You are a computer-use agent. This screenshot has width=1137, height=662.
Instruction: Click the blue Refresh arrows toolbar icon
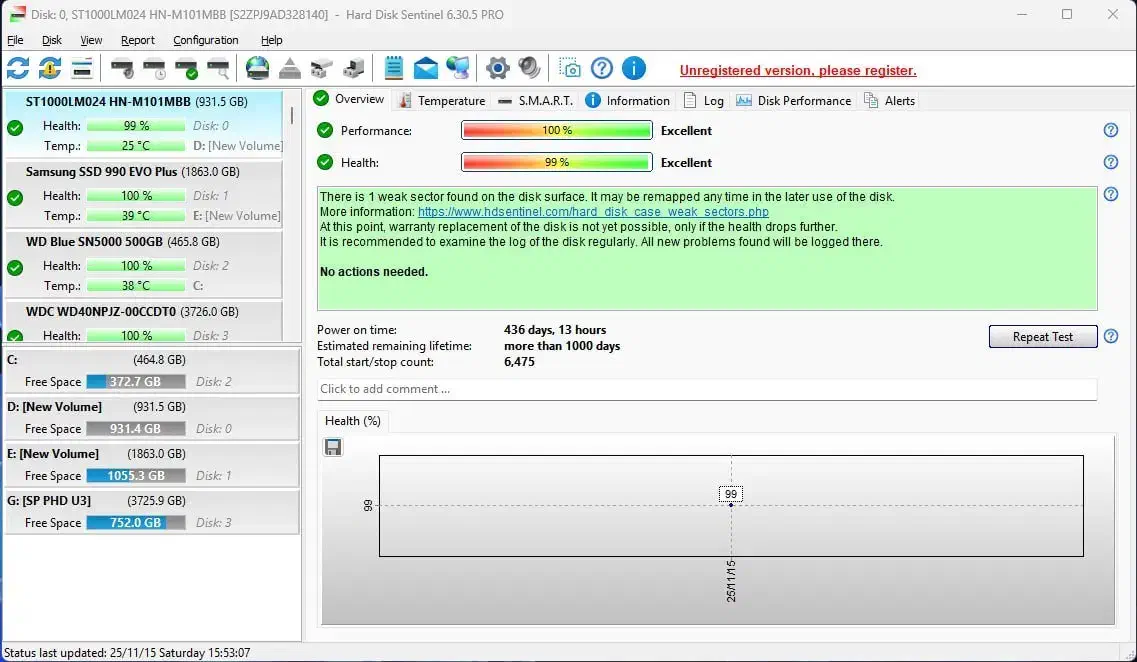point(18,68)
